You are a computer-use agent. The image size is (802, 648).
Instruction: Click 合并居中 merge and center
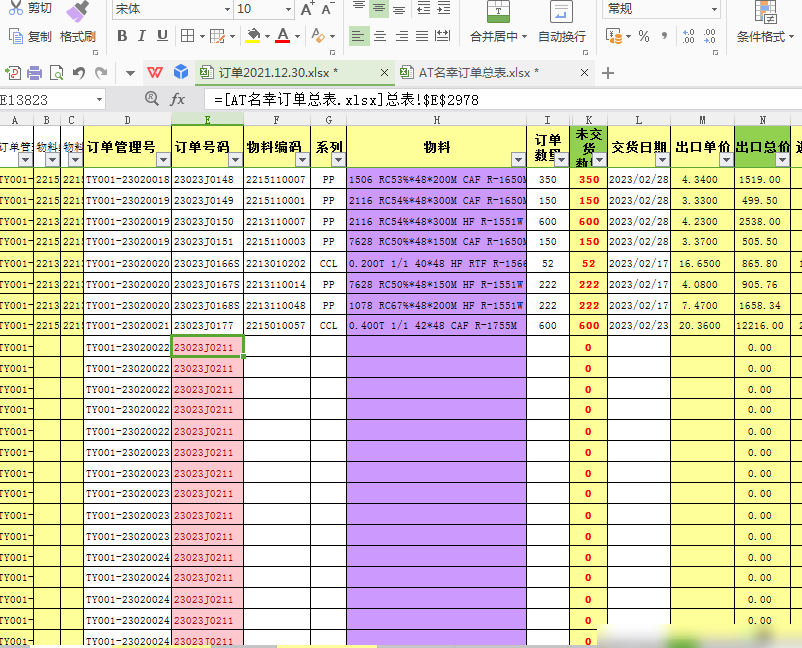498,22
